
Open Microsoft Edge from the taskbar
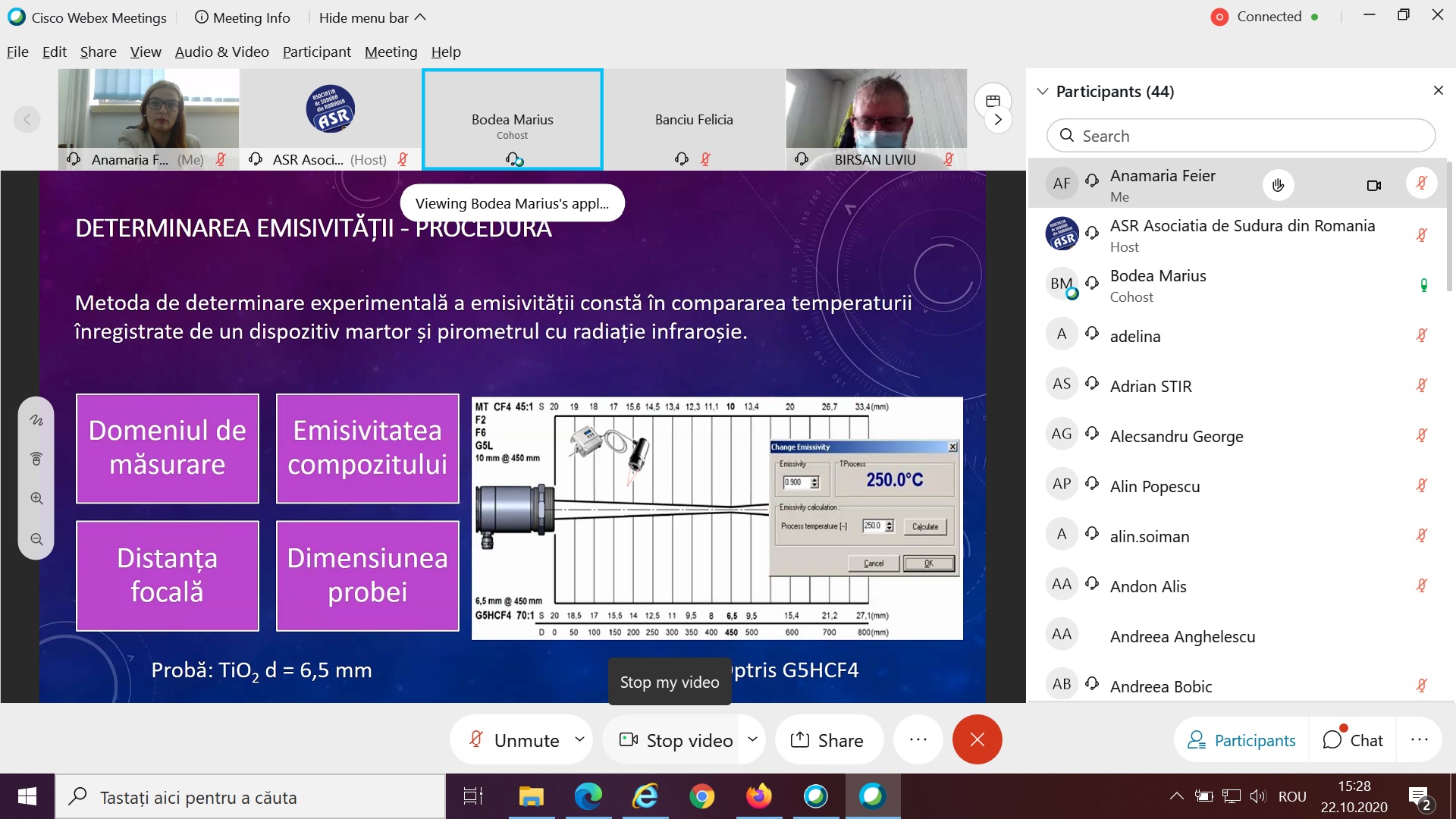click(x=588, y=796)
